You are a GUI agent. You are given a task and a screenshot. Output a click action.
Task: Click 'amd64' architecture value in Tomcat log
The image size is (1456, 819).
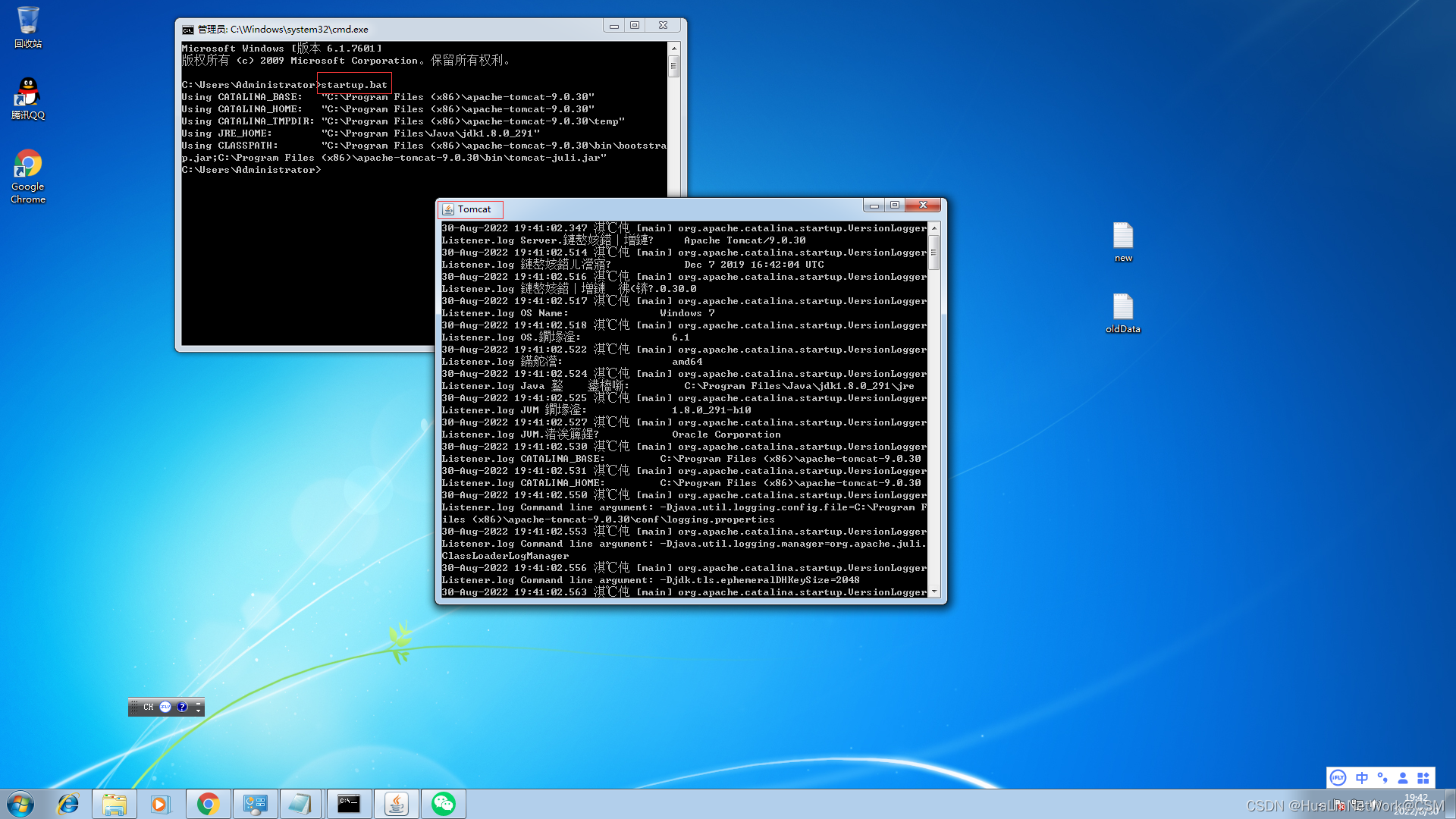click(687, 362)
